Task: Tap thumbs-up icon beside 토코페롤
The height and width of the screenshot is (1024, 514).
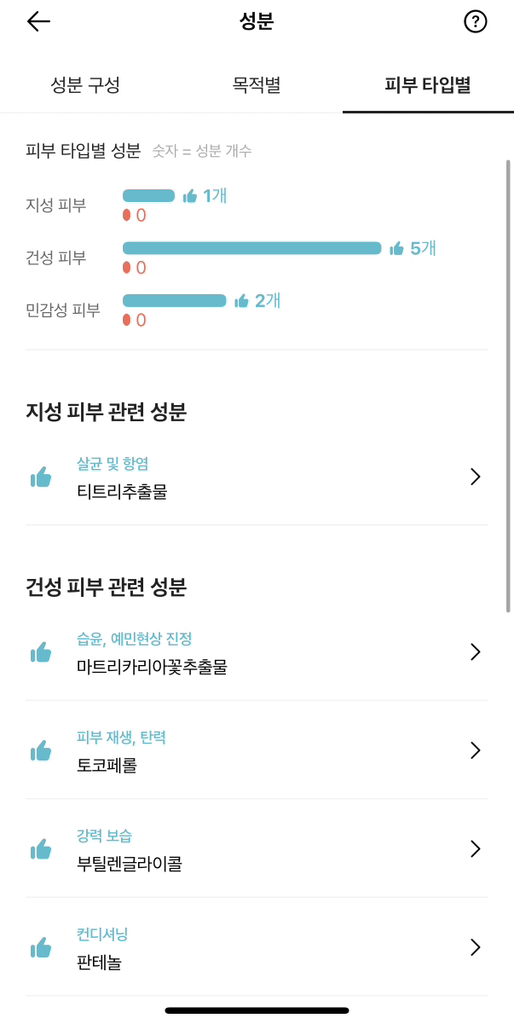Action: click(40, 750)
